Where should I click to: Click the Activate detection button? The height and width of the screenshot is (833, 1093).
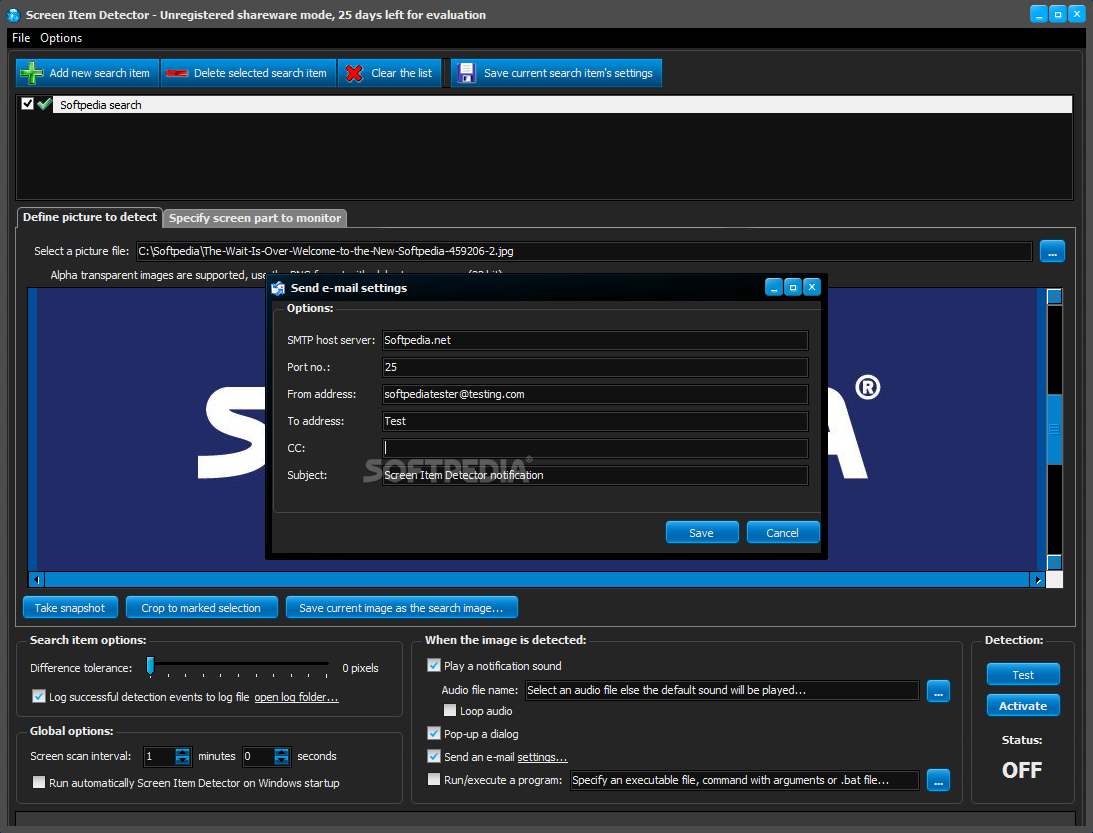[x=1023, y=705]
